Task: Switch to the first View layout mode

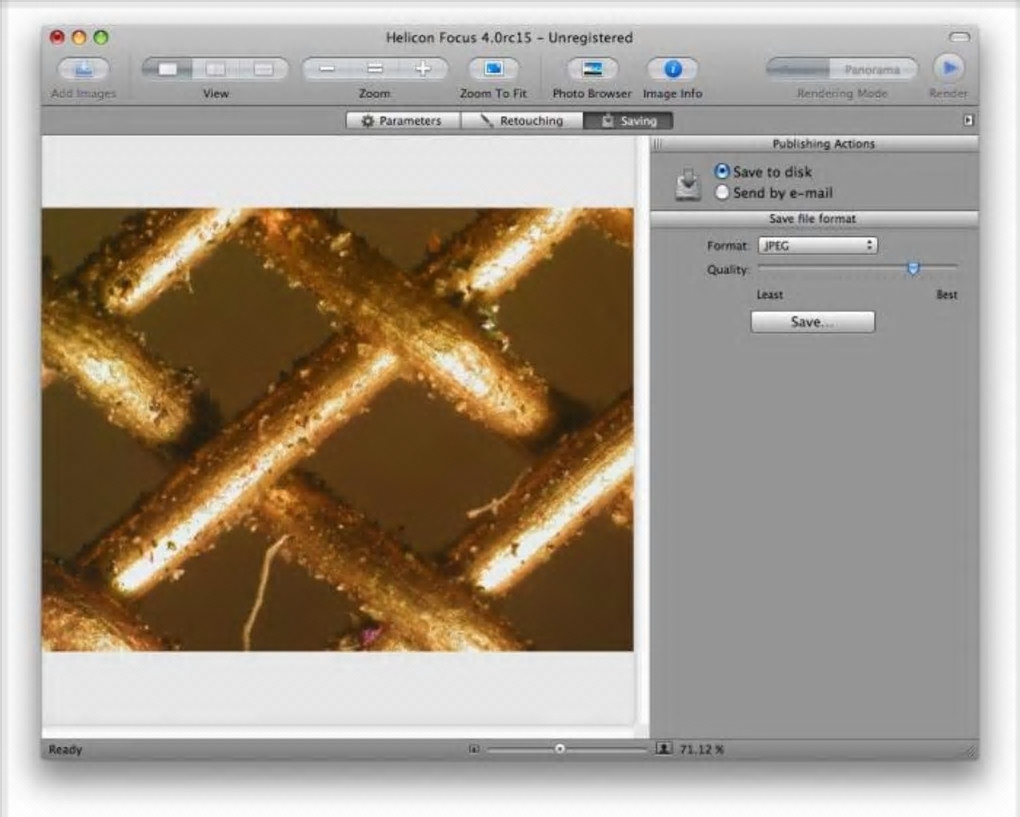Action: coord(168,70)
